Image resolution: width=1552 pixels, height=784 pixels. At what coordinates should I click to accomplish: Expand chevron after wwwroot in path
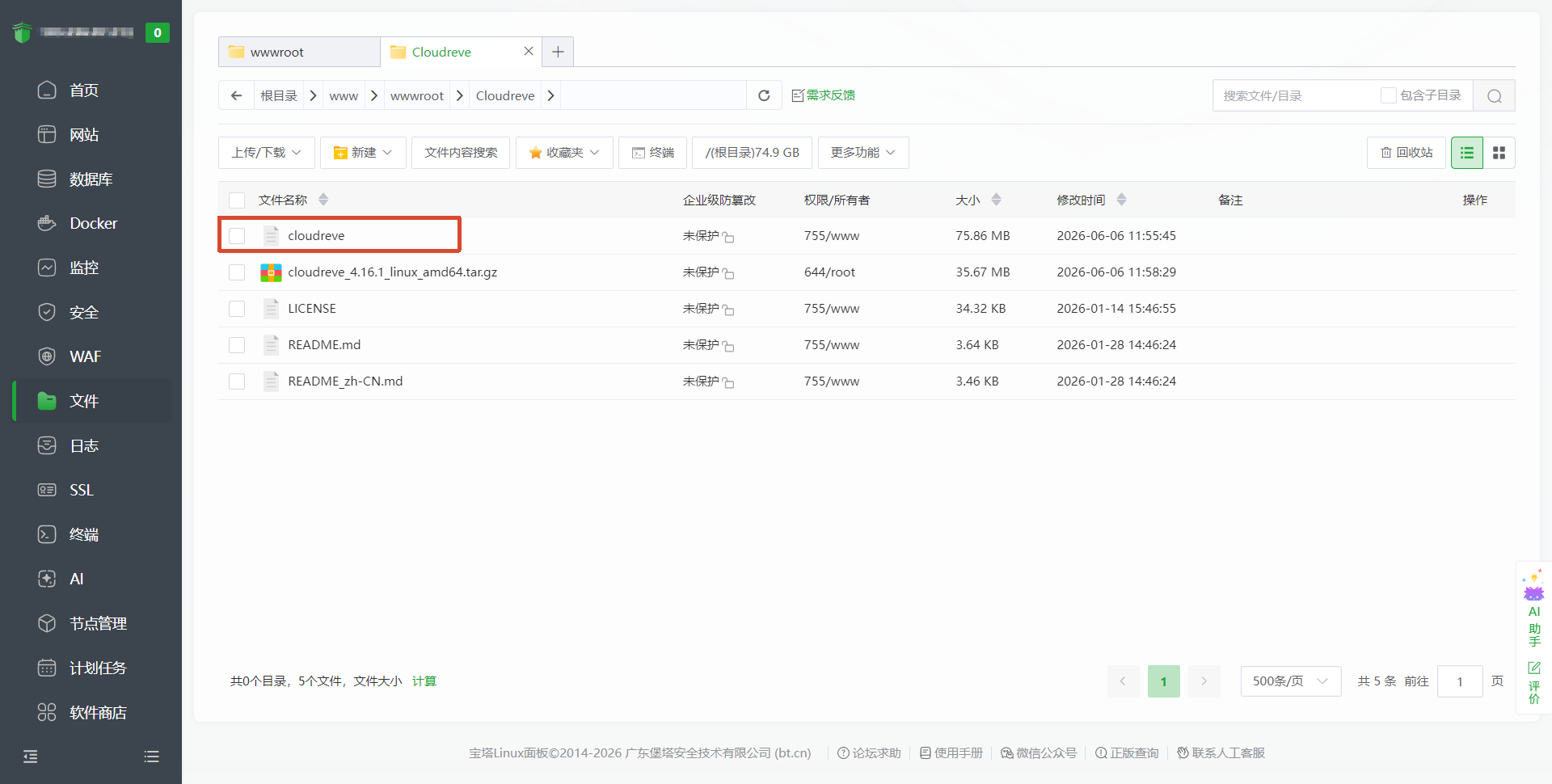click(x=460, y=95)
